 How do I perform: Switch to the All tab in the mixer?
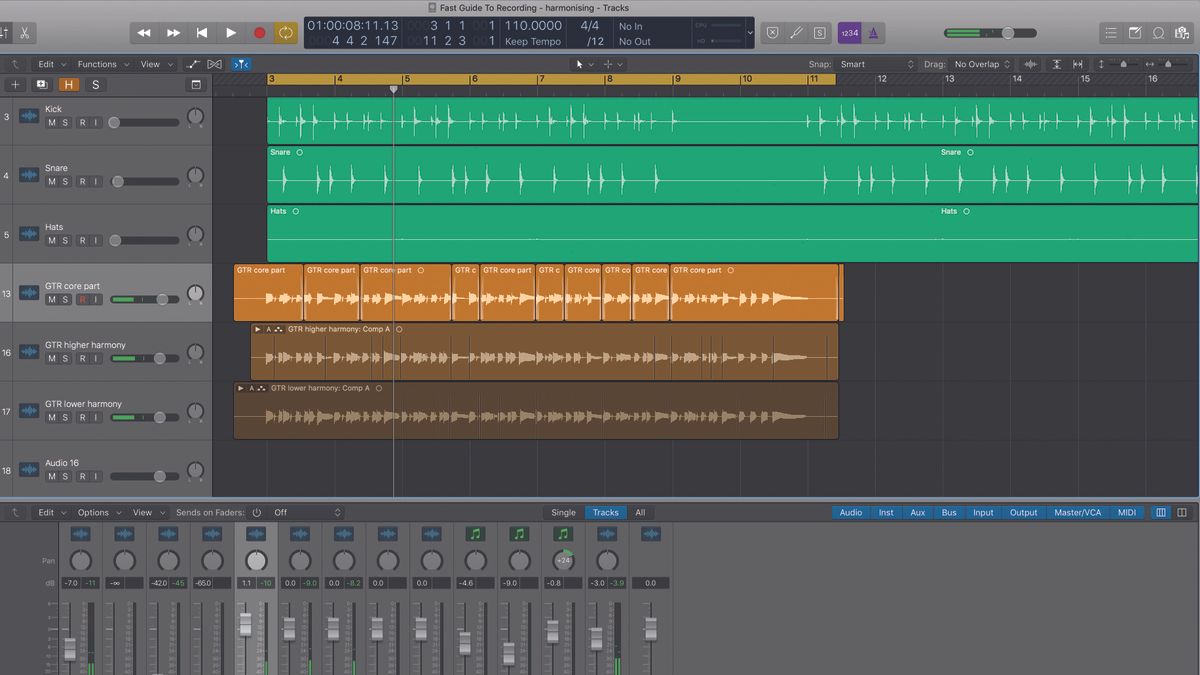click(640, 511)
